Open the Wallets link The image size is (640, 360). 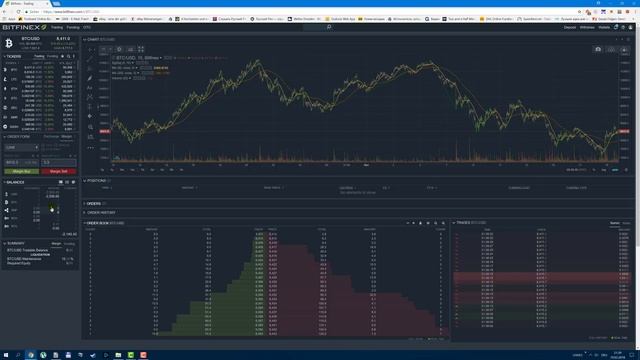[x=604, y=27]
